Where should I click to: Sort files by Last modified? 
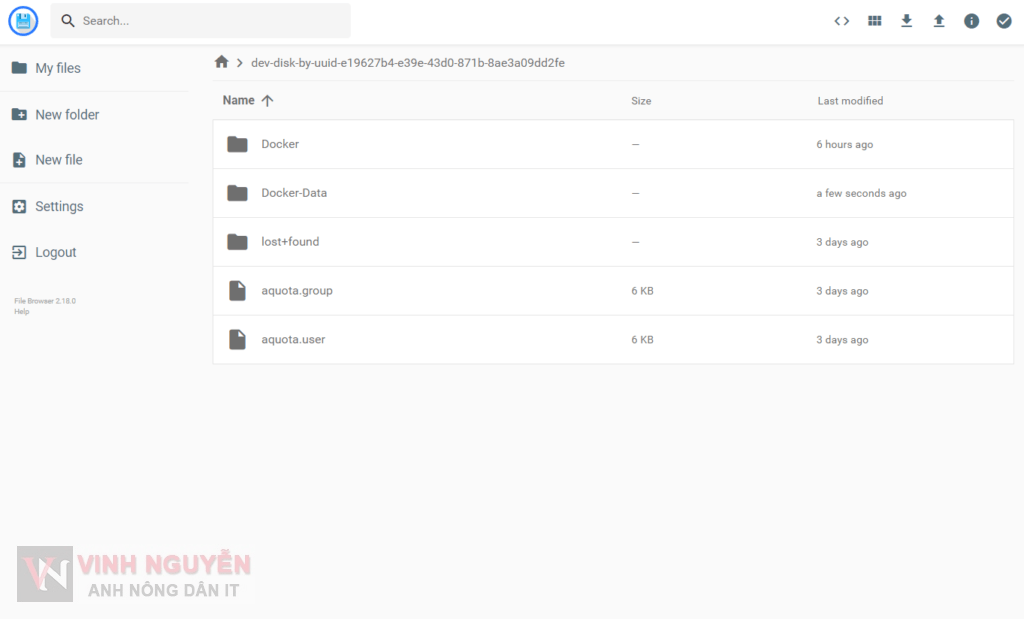tap(850, 100)
